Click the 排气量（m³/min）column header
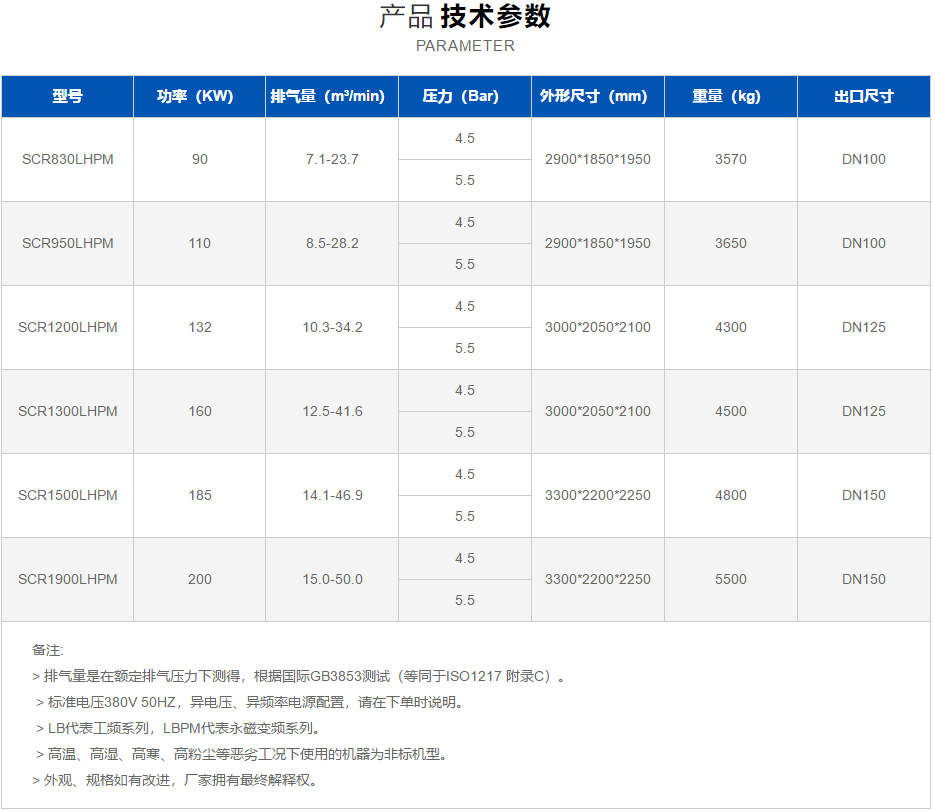Screen dimensions: 935x811 (331, 96)
